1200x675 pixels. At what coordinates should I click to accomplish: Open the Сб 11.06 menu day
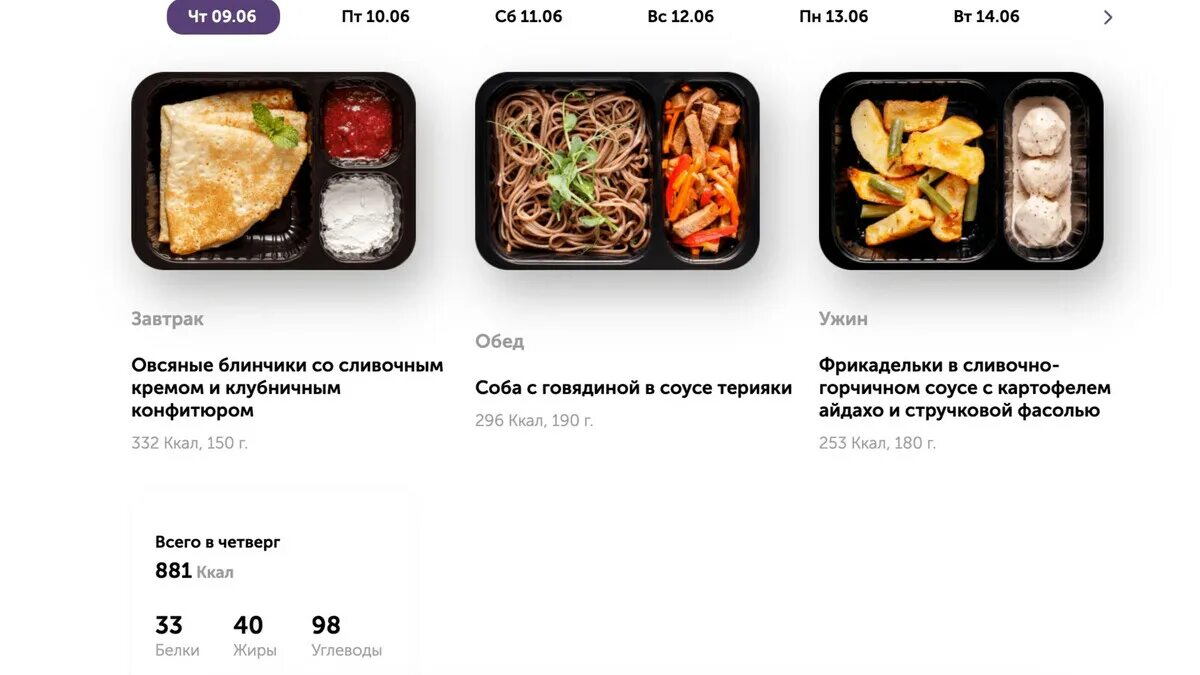pyautogui.click(x=528, y=17)
